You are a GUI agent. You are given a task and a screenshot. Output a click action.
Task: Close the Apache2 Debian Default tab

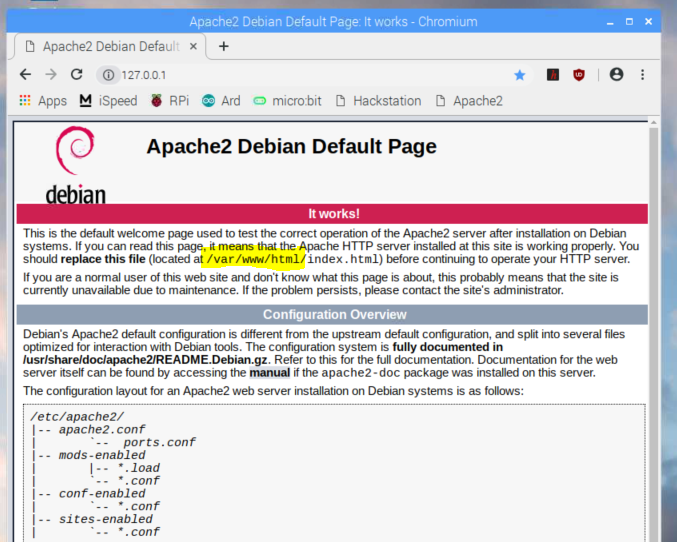pyautogui.click(x=193, y=46)
